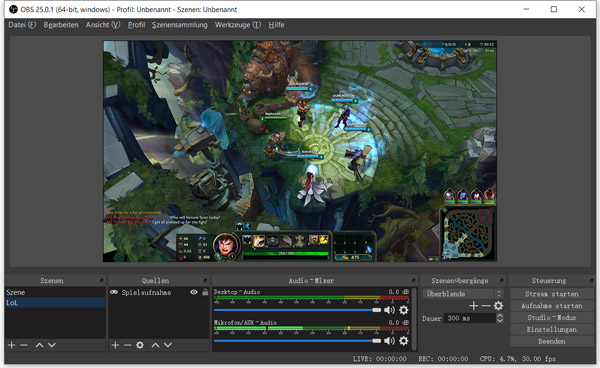
Task: Open Desktop-Audio settings gear
Action: coord(404,310)
